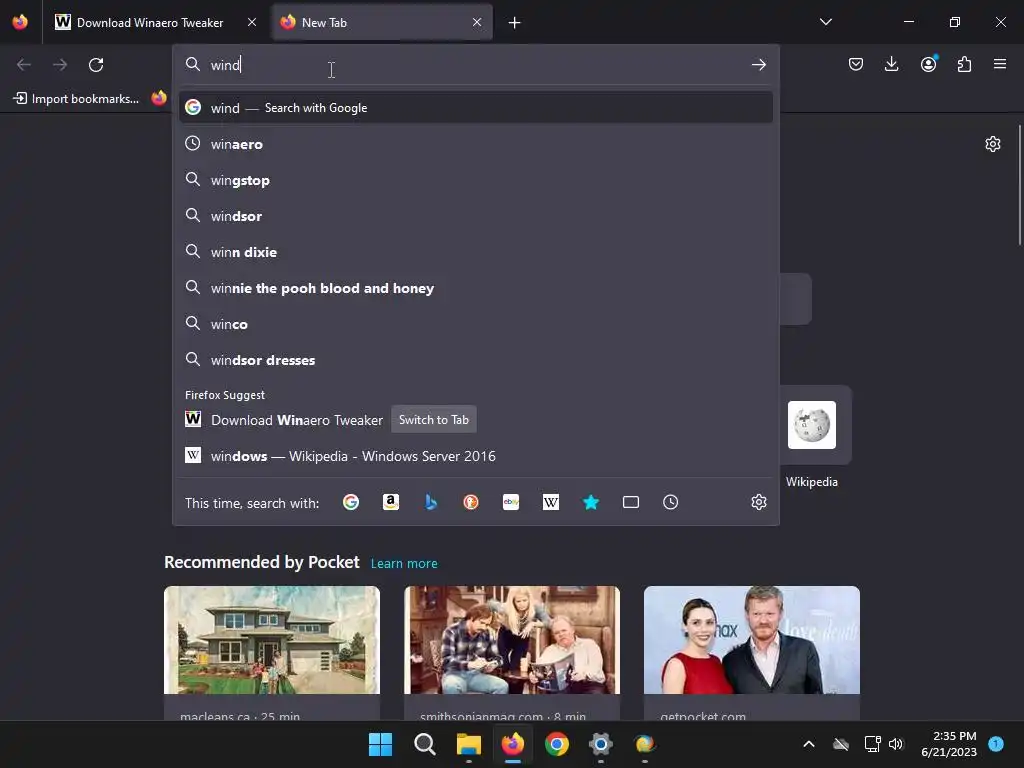This screenshot has height=768, width=1024.
Task: Close the Download Winaero Tweaker tab
Action: tap(252, 22)
